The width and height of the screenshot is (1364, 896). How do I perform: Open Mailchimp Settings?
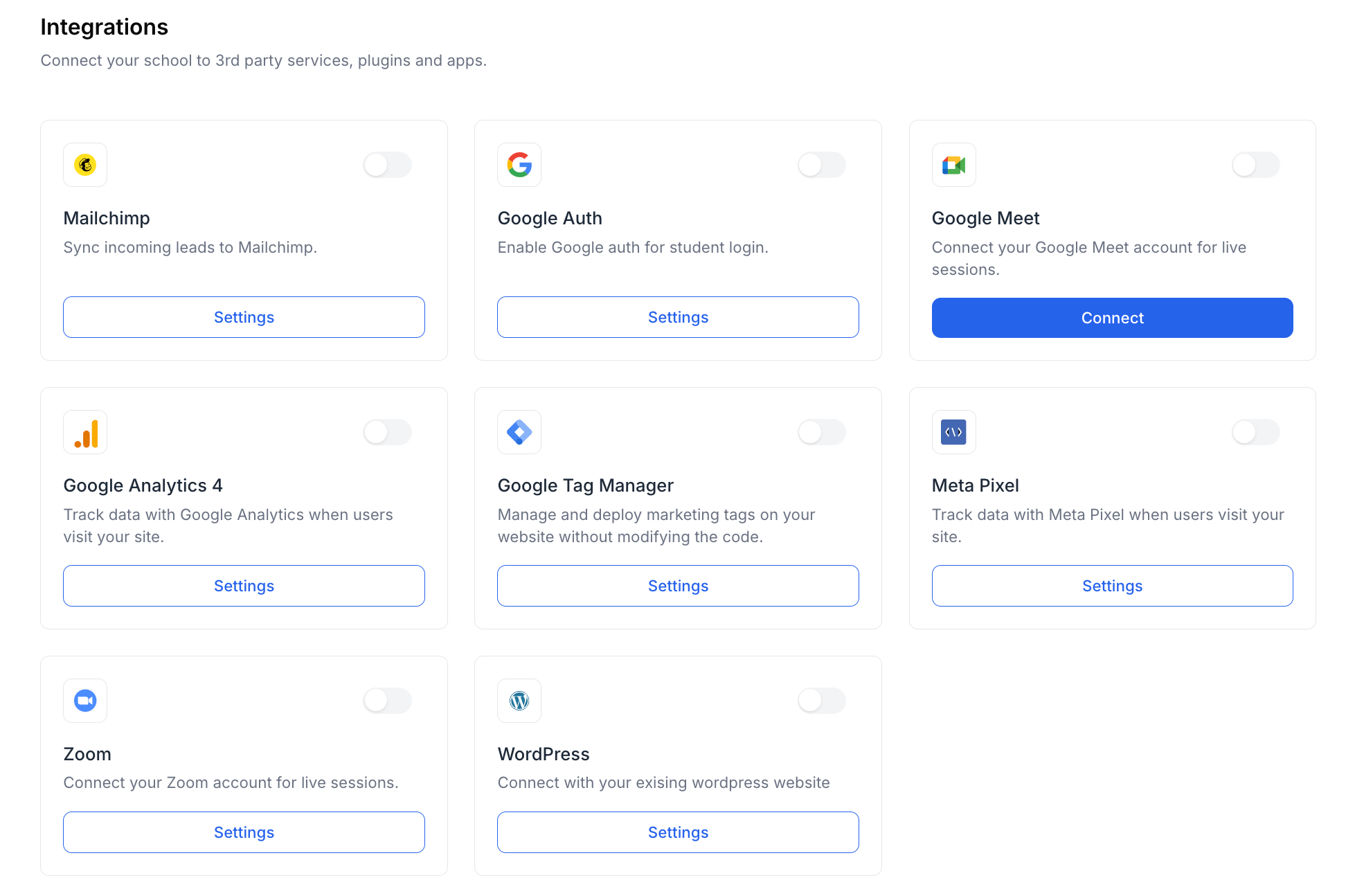click(244, 317)
